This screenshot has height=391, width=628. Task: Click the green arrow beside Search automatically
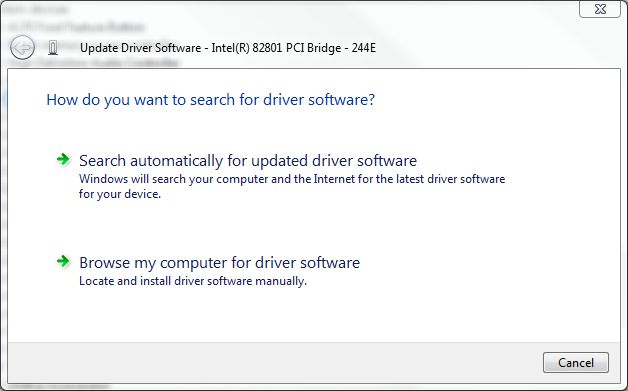point(63,159)
